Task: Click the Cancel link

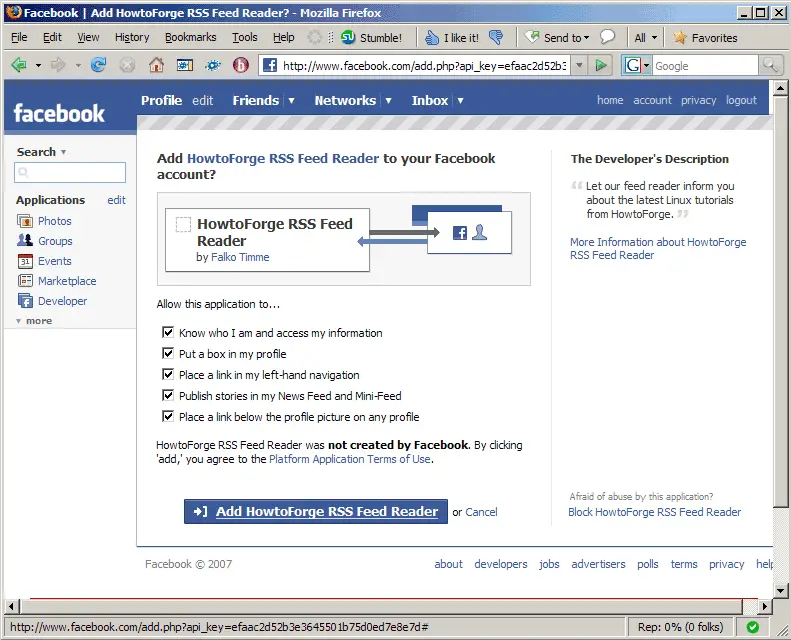Action: coord(481,512)
